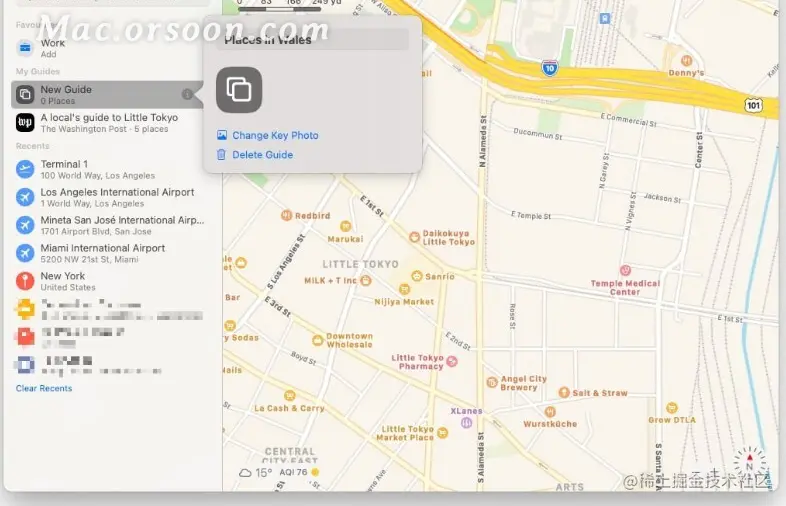Select the Marukai marker on map

point(345,226)
